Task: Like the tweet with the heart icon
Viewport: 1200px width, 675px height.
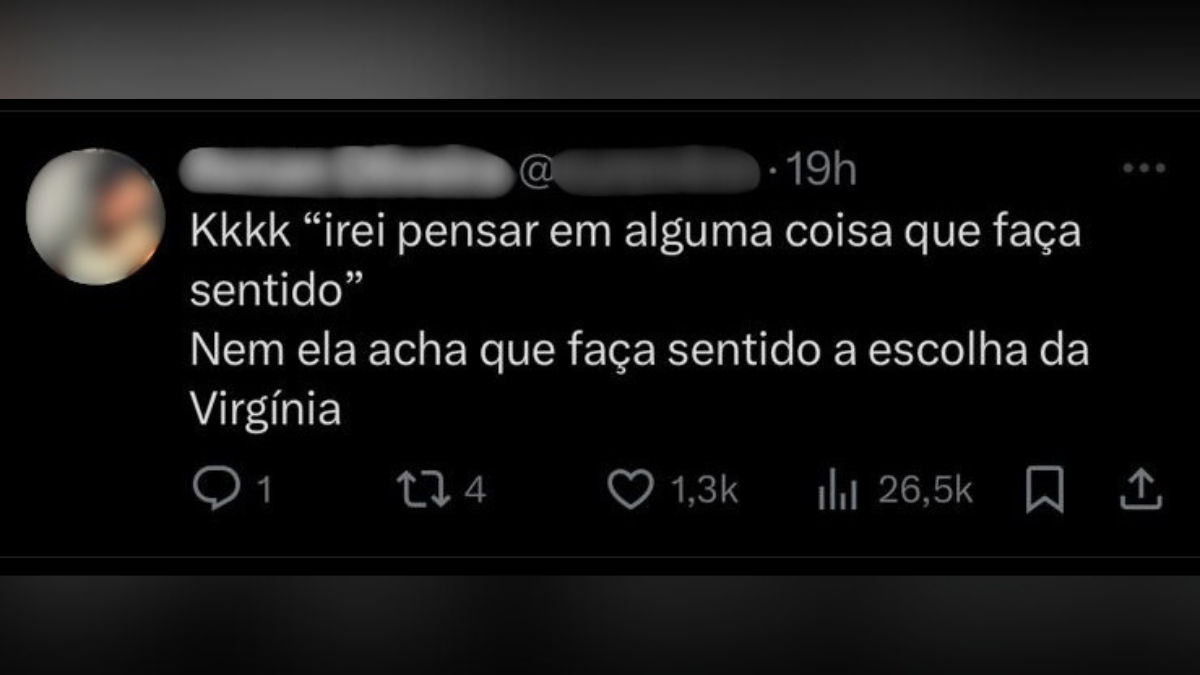Action: [x=630, y=491]
